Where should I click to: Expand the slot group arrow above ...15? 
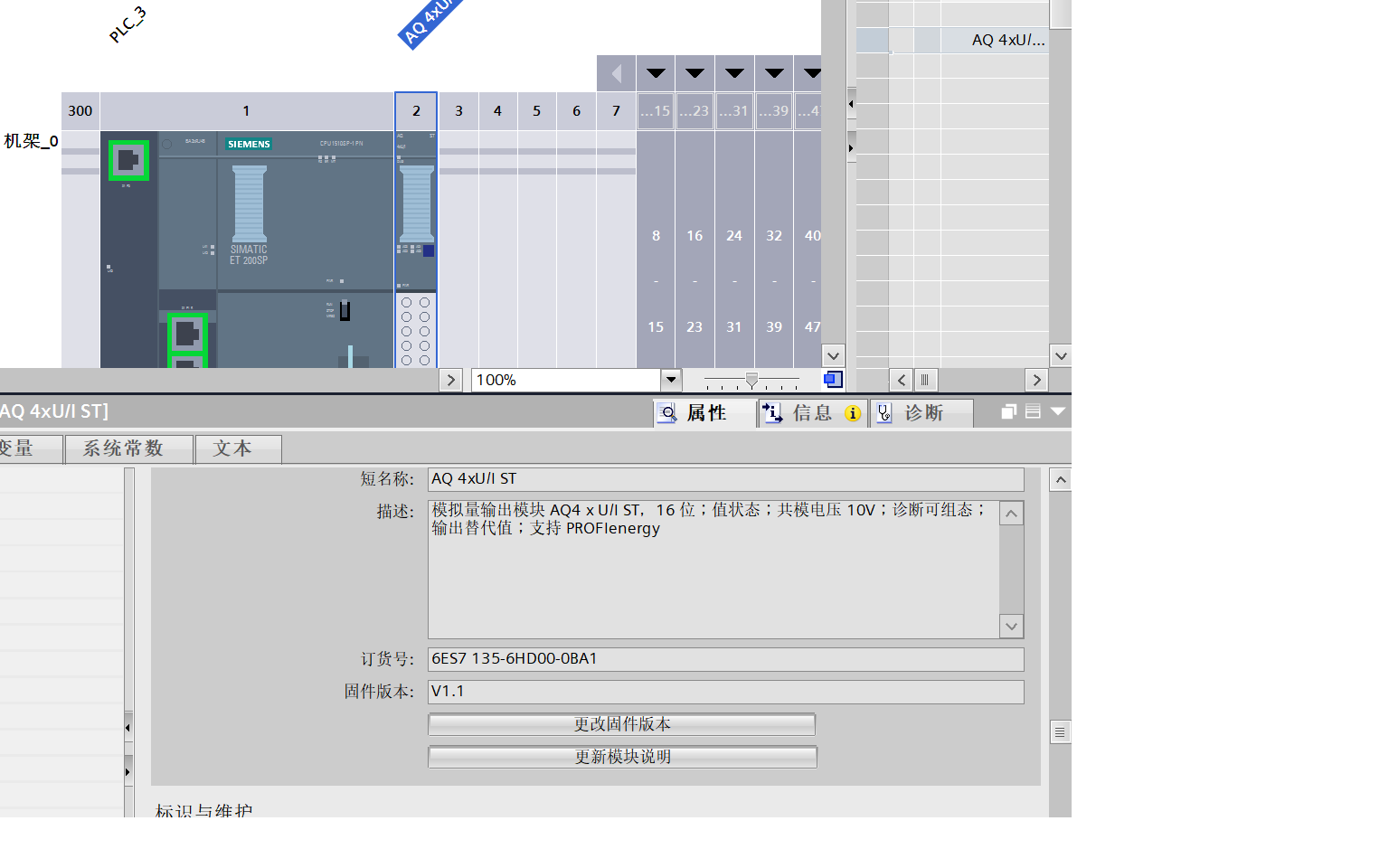pyautogui.click(x=656, y=73)
